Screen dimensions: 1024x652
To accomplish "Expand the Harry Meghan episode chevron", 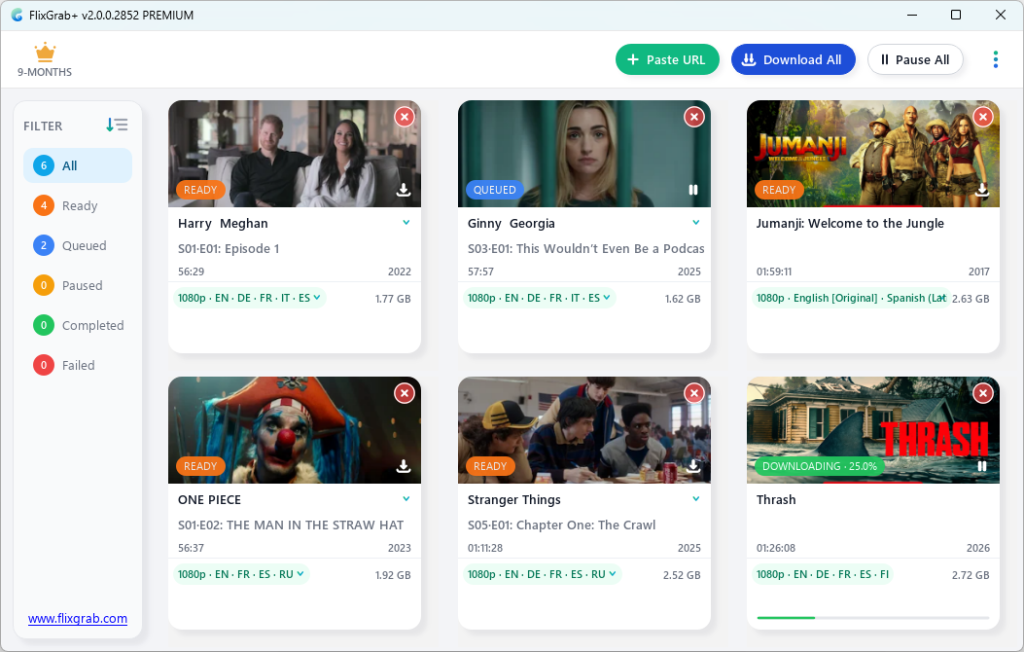I will [x=406, y=223].
